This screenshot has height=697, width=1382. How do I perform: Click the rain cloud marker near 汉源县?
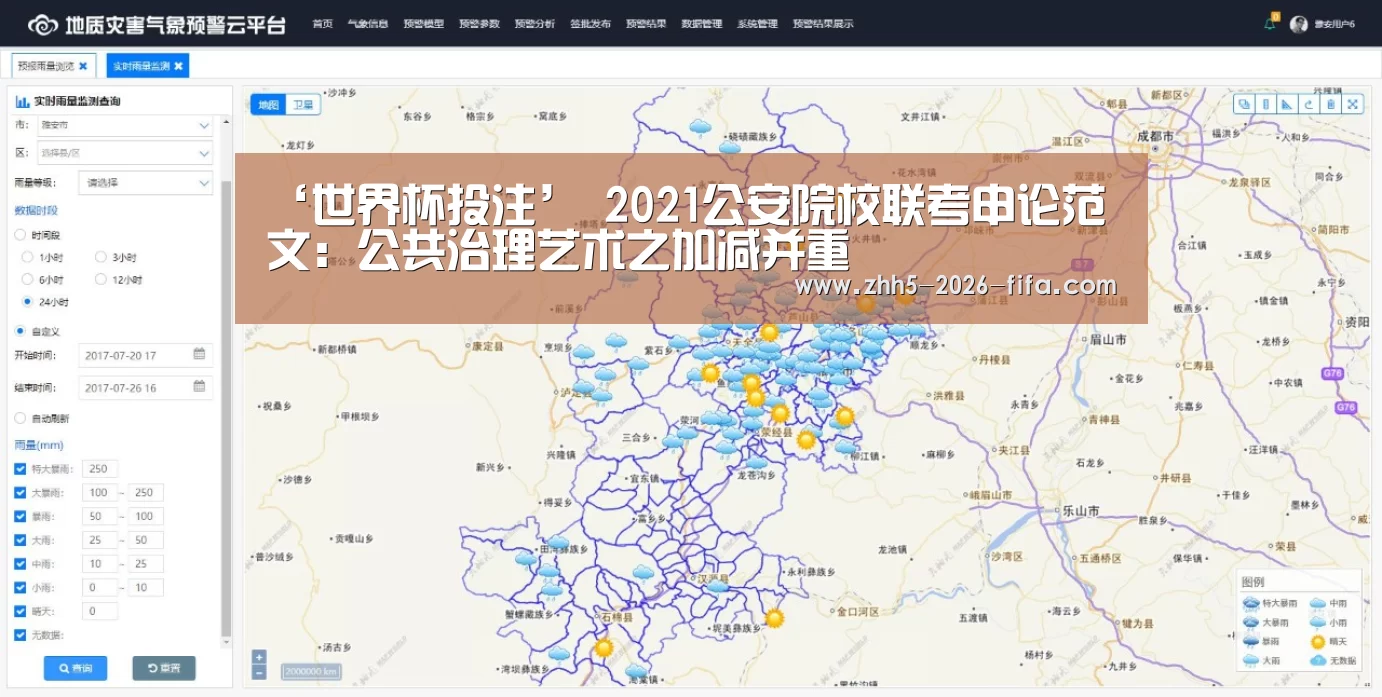(x=716, y=586)
